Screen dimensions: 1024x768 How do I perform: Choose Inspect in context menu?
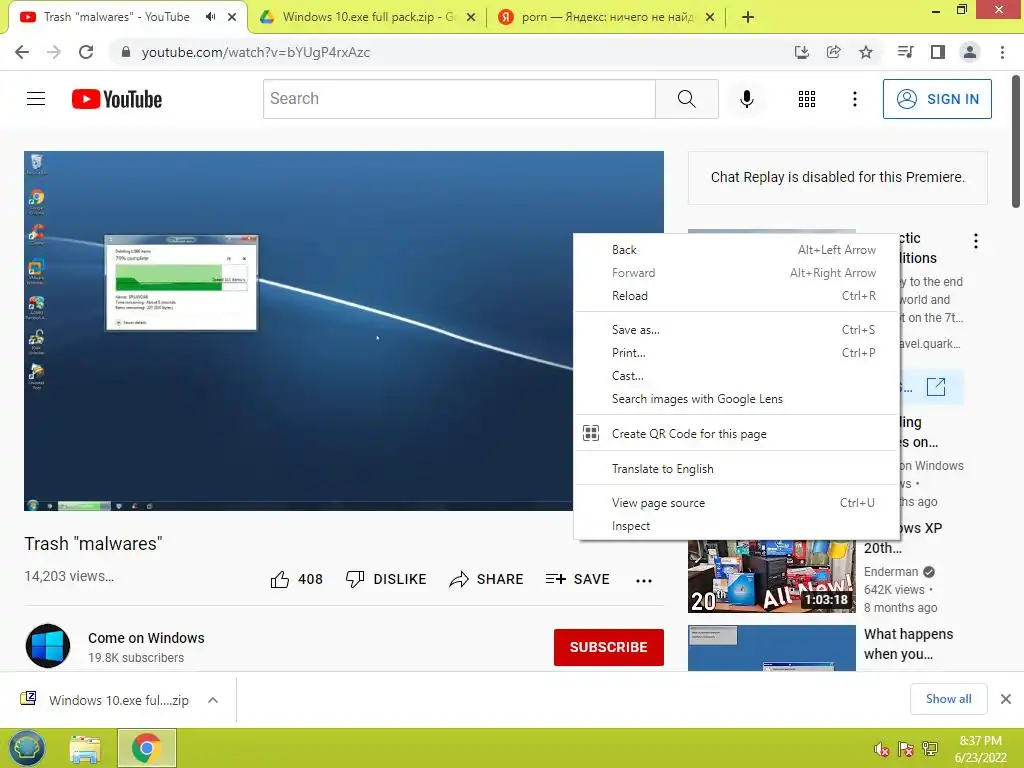737,526
